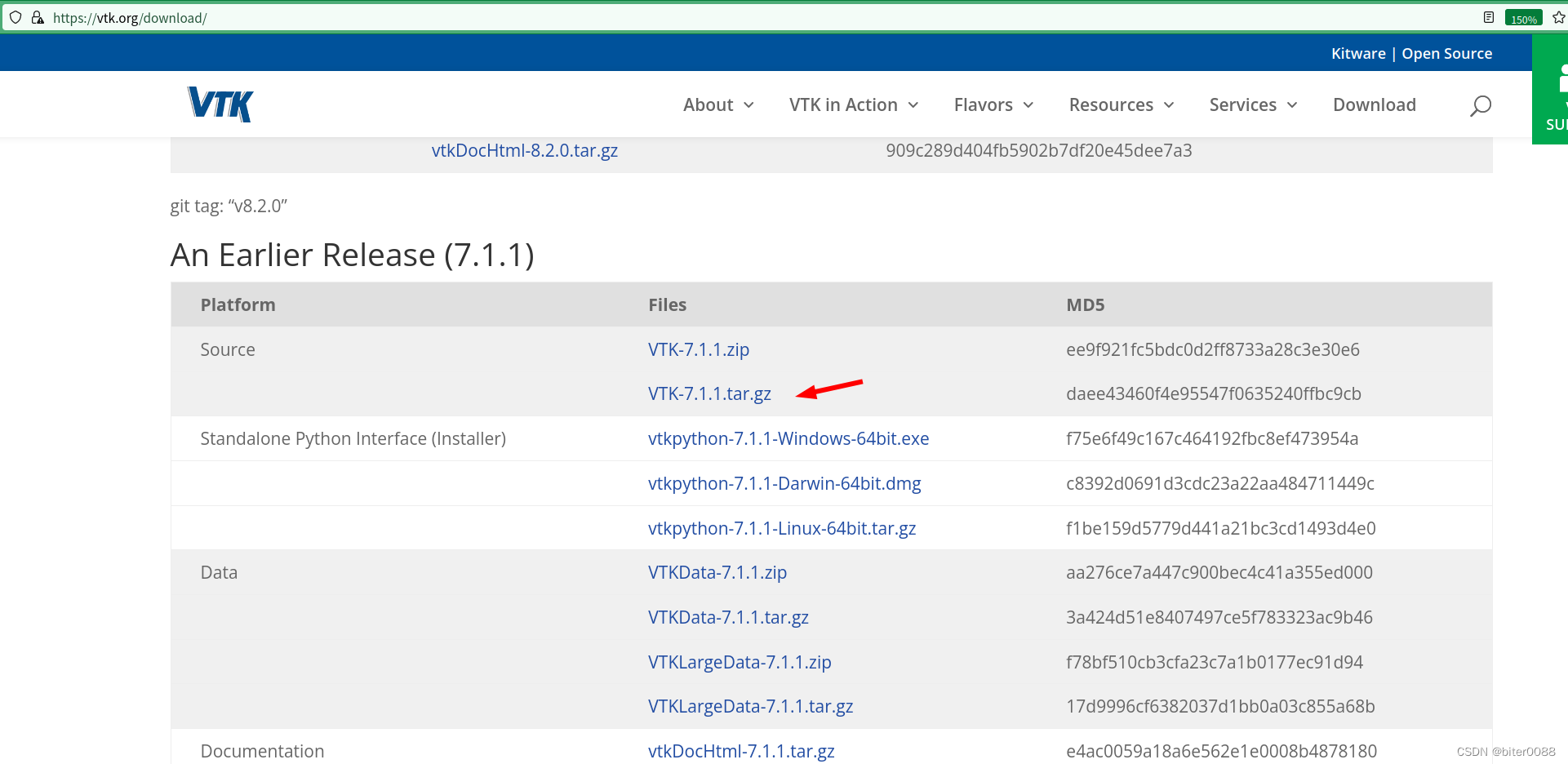This screenshot has width=1568, height=764.
Task: Open the Flavors menu
Action: pos(983,104)
